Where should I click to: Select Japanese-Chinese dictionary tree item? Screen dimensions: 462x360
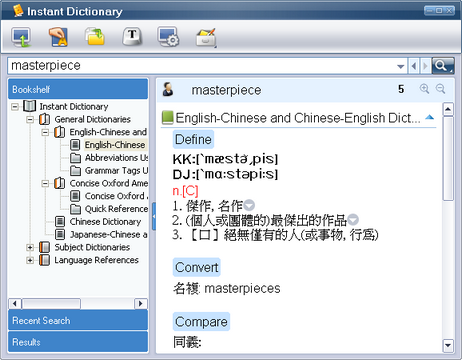point(108,234)
